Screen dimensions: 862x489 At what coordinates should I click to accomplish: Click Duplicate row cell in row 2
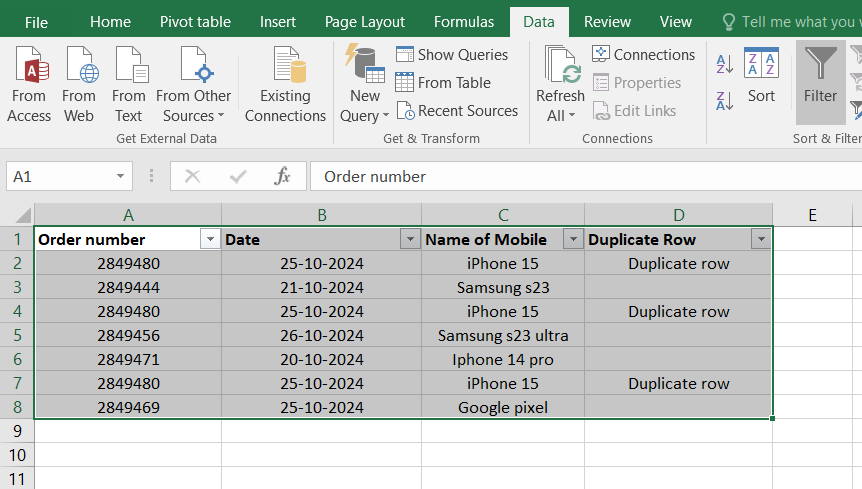(x=679, y=263)
